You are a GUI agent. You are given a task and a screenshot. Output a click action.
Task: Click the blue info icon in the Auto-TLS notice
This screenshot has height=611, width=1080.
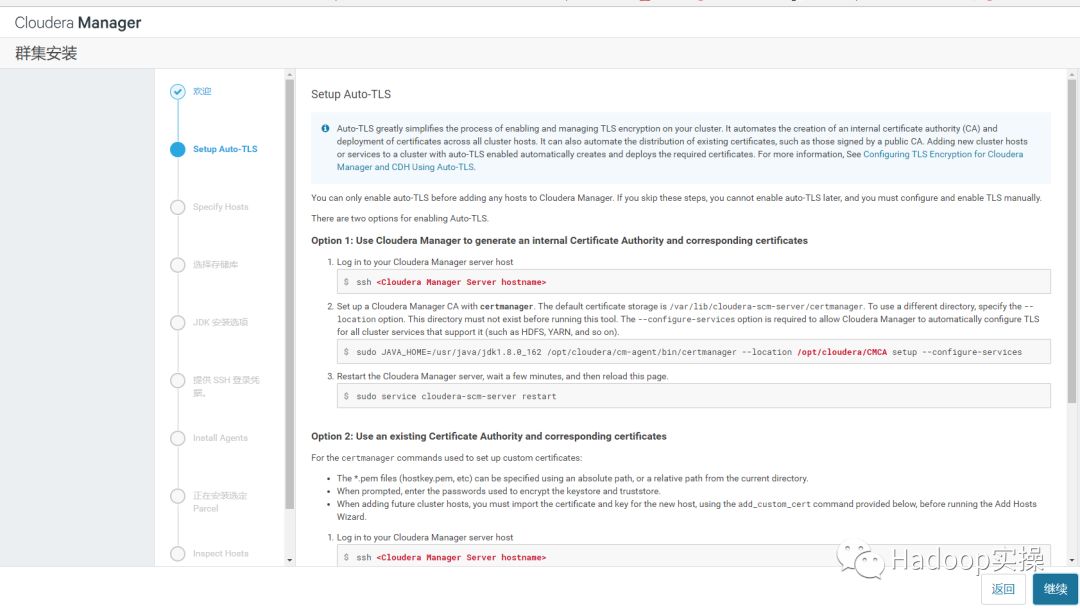pos(325,128)
